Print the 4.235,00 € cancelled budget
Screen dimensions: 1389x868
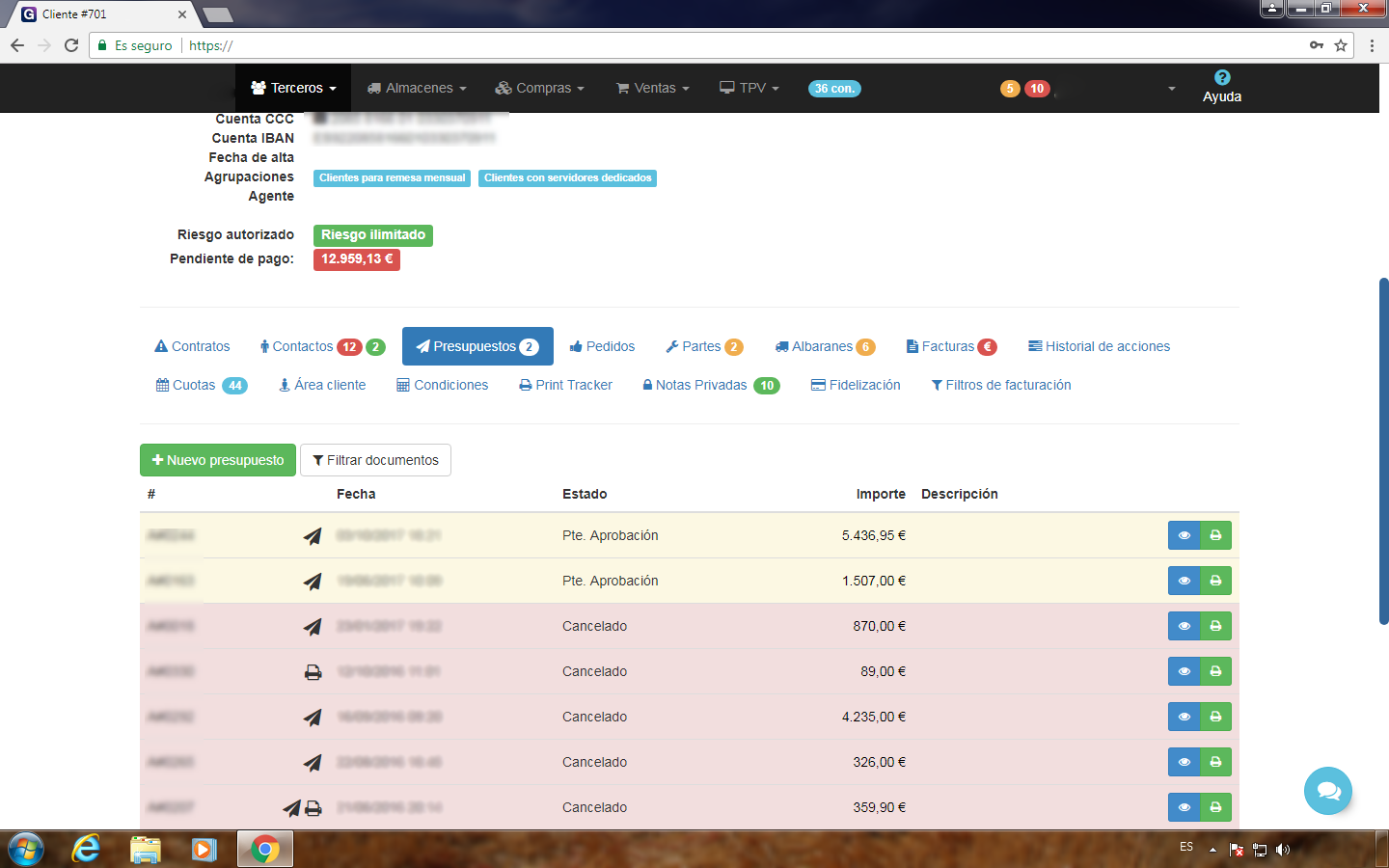[x=1215, y=717]
